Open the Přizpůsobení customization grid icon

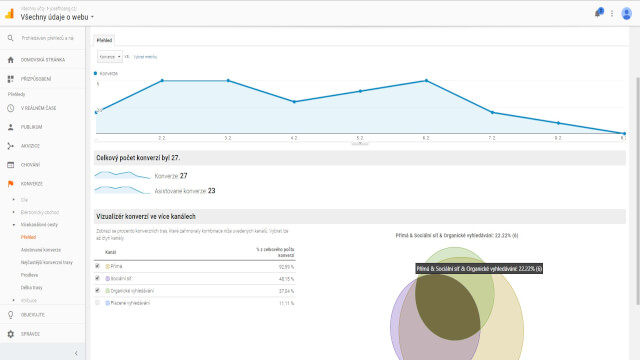[11, 79]
